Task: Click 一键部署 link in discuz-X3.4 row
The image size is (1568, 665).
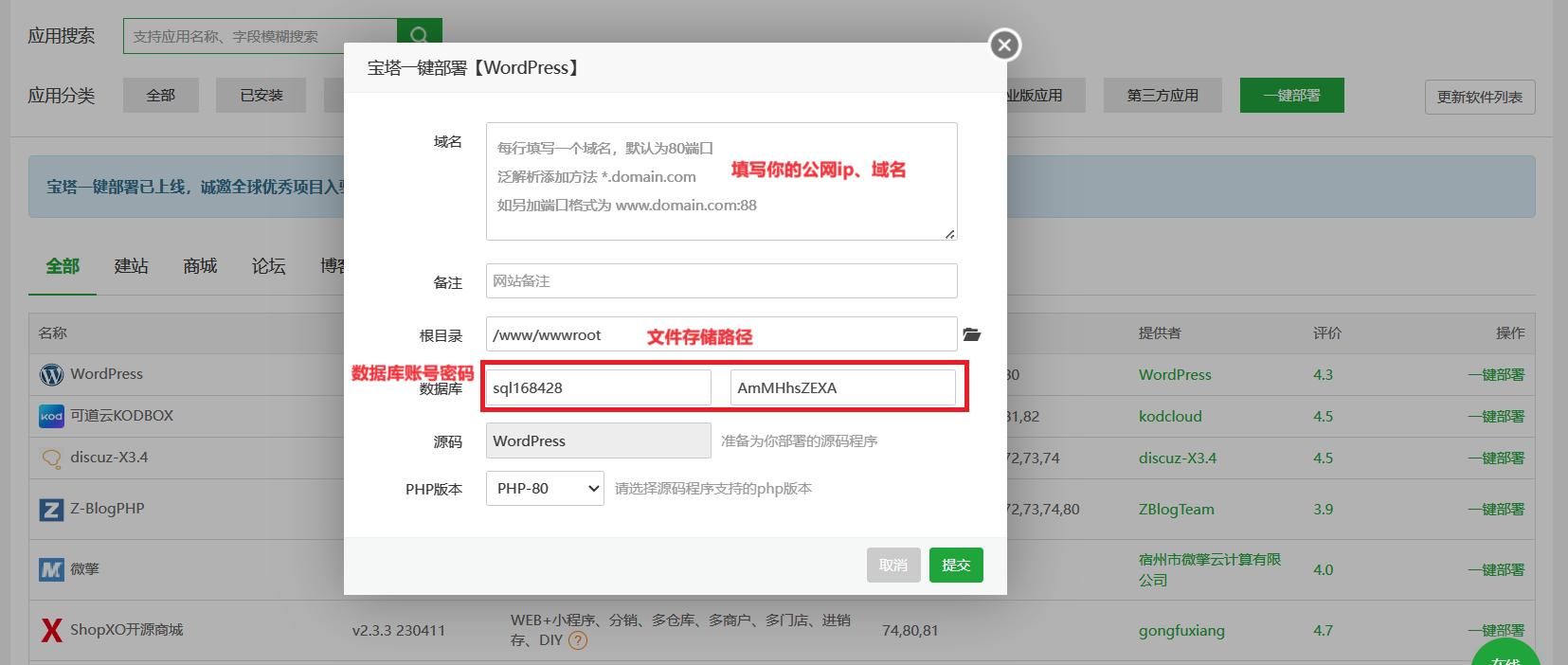Action: tap(1496, 458)
